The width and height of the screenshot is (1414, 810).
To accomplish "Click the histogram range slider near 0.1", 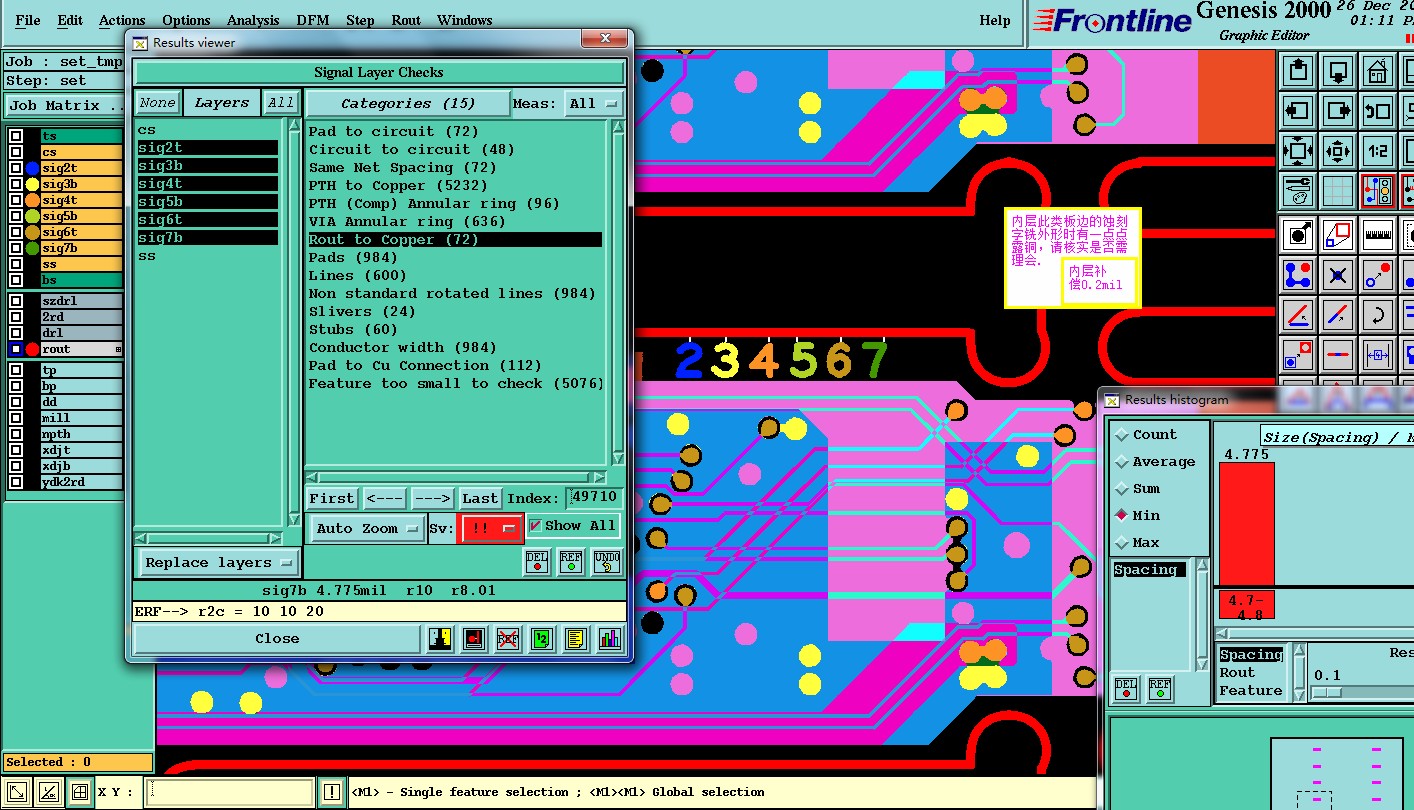I will (1327, 692).
